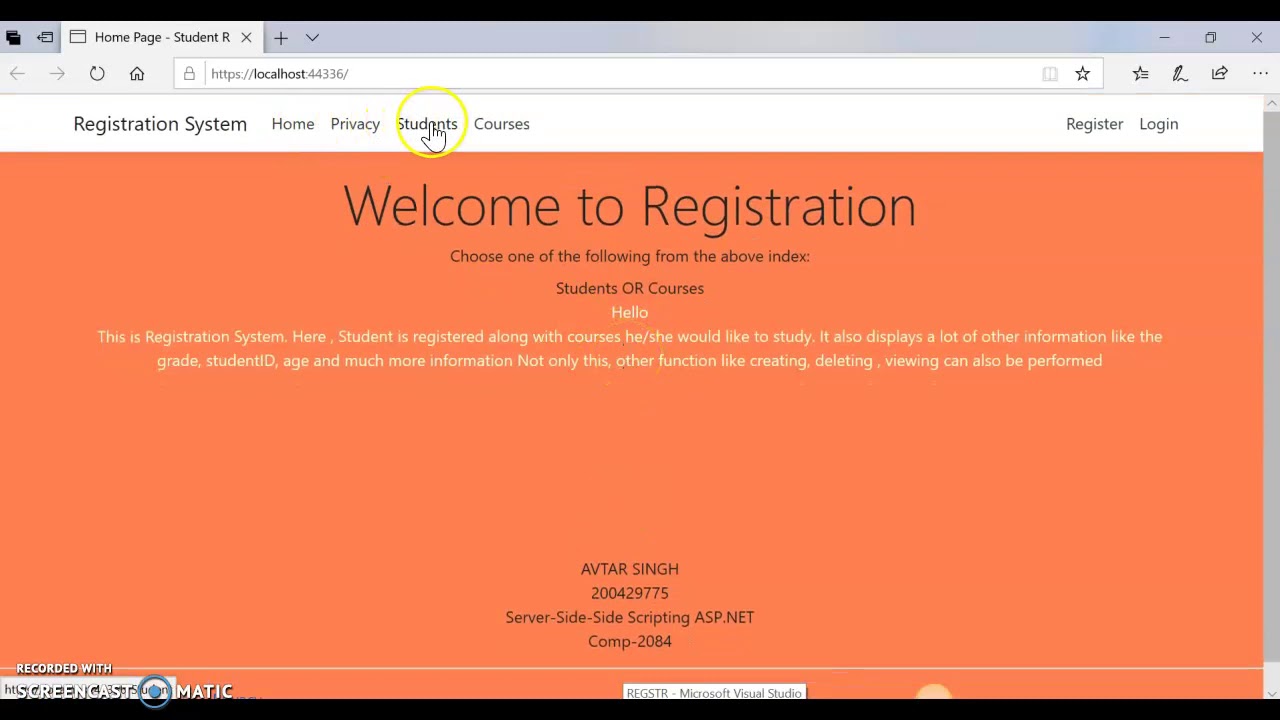Set these tabs aside icon
Viewport: 1280px width, 720px height.
click(x=45, y=38)
